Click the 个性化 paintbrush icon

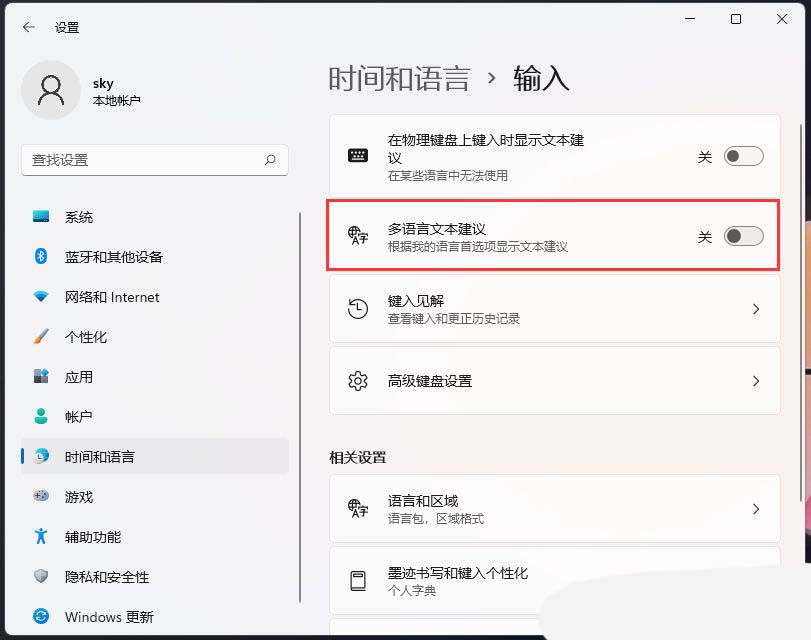[41, 336]
